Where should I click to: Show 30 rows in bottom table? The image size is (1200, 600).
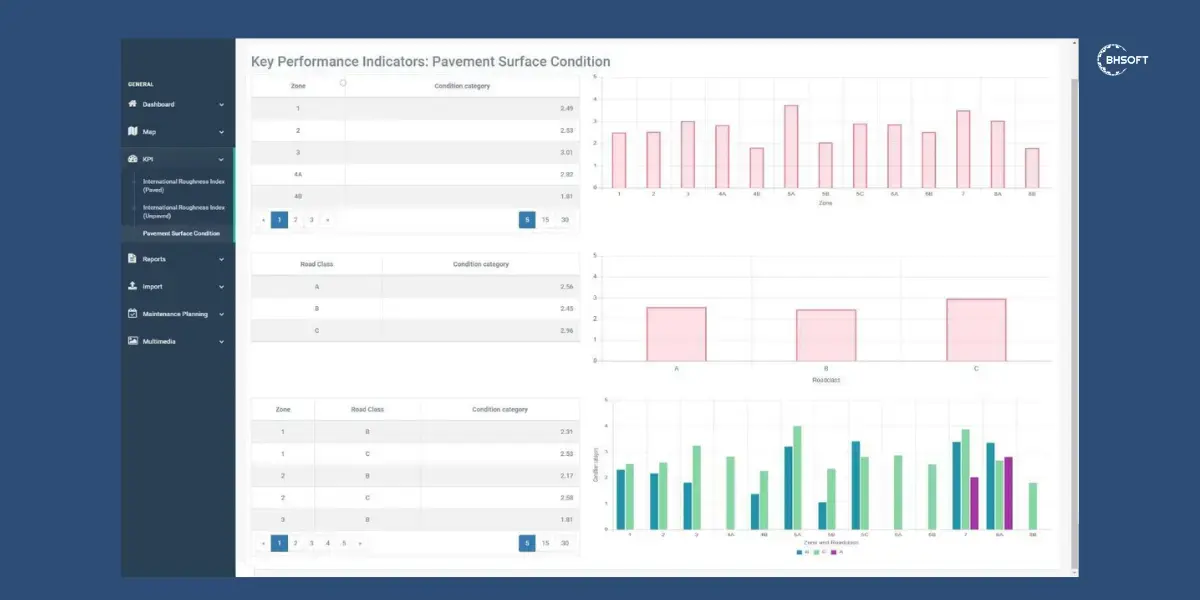pyautogui.click(x=565, y=543)
